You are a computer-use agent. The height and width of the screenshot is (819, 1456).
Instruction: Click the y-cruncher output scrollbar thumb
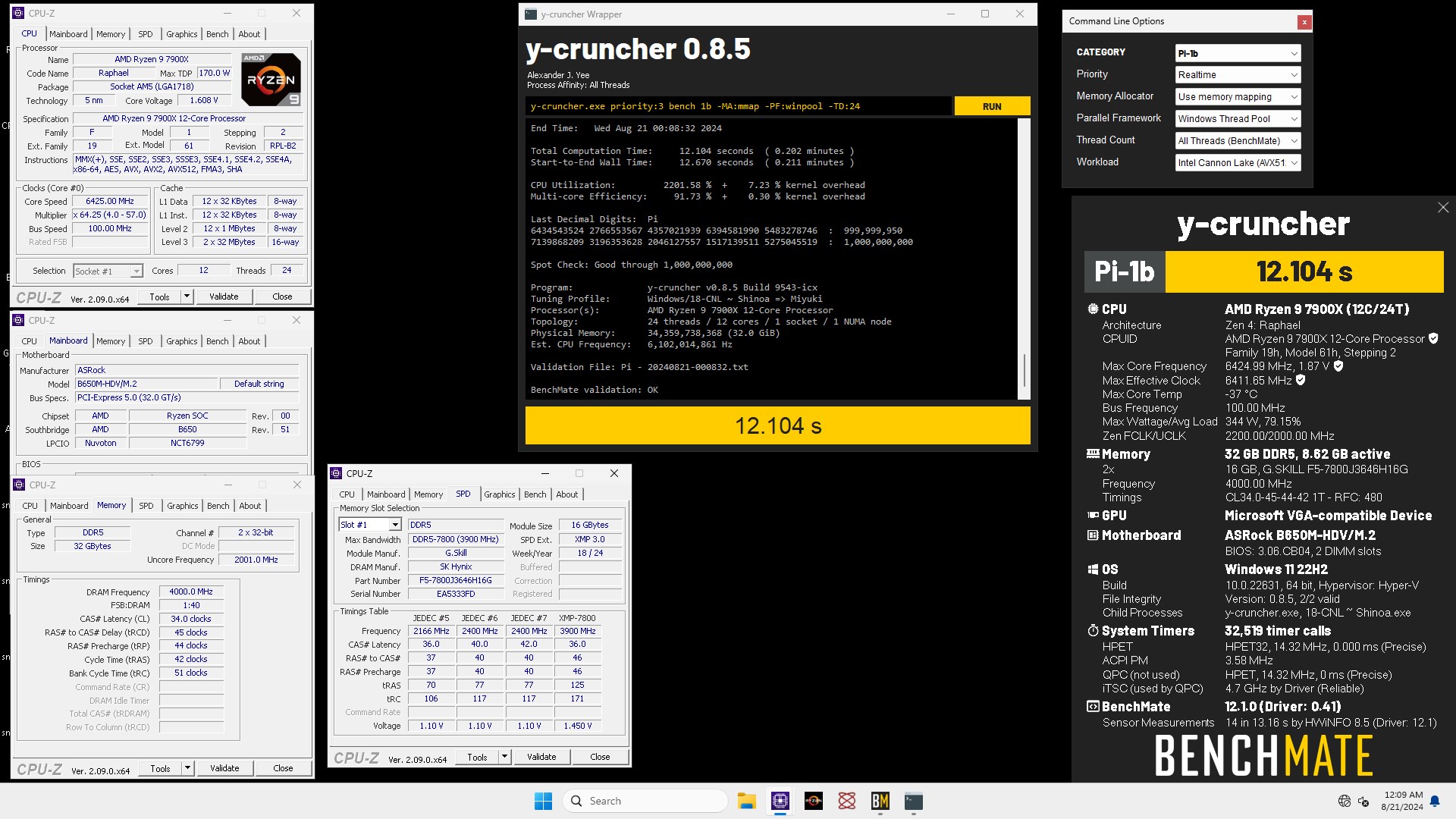coord(1024,370)
